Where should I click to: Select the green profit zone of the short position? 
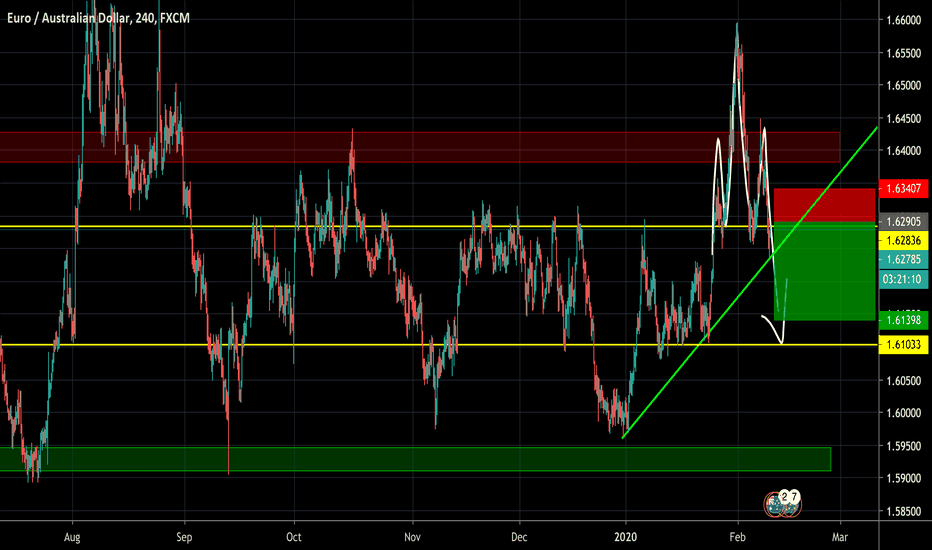[x=824, y=271]
